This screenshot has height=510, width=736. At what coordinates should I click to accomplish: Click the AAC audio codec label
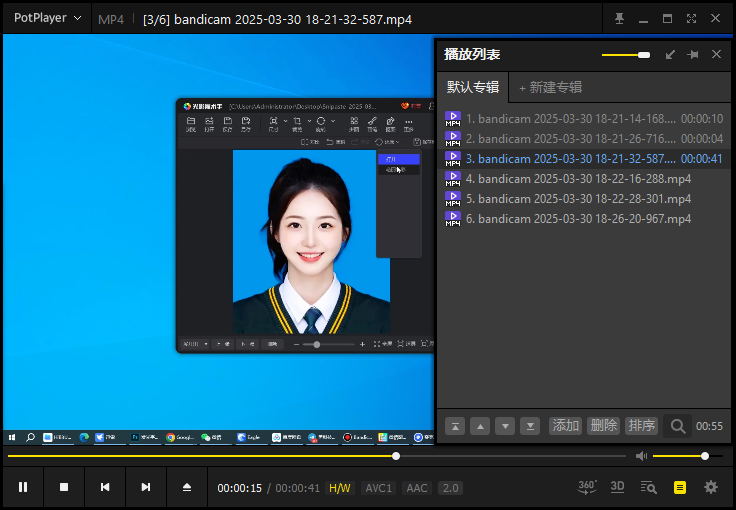coord(417,488)
